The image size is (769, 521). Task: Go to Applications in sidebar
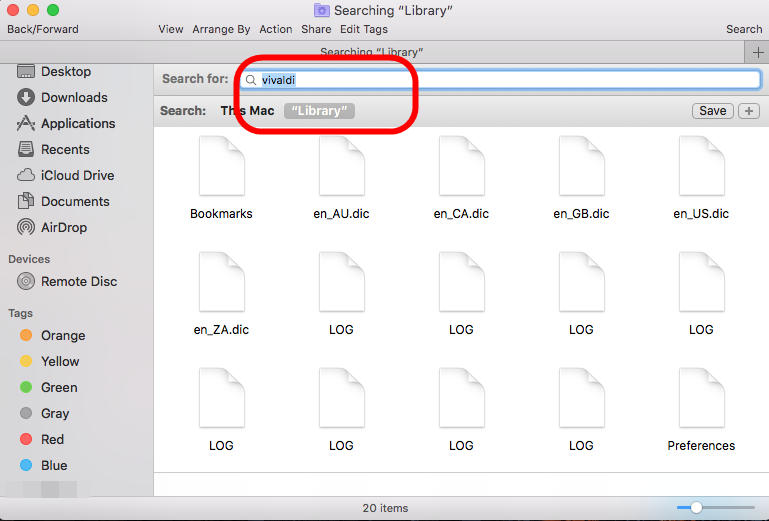tap(77, 123)
